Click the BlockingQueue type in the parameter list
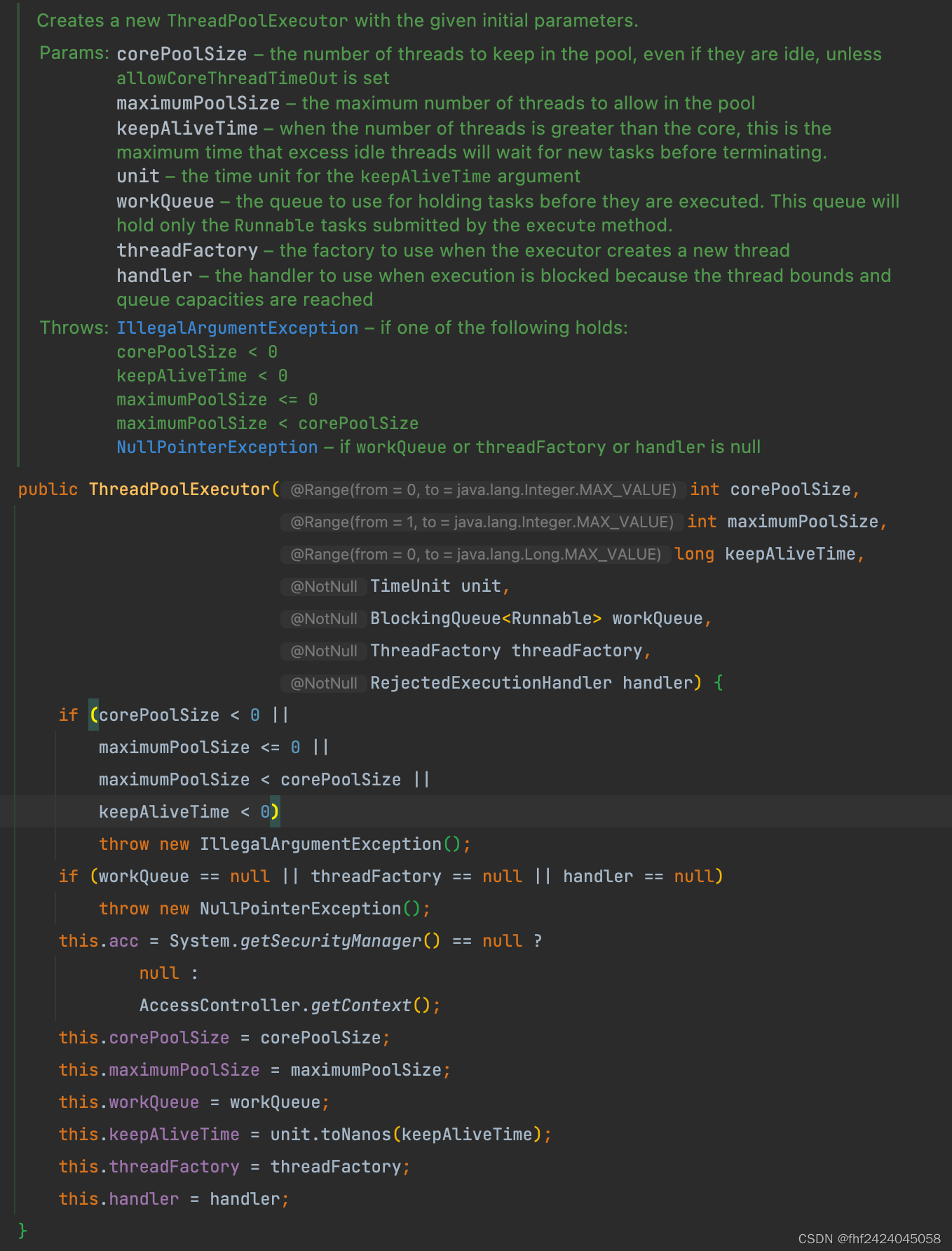Screen dimensions: 952x1251 tap(435, 618)
